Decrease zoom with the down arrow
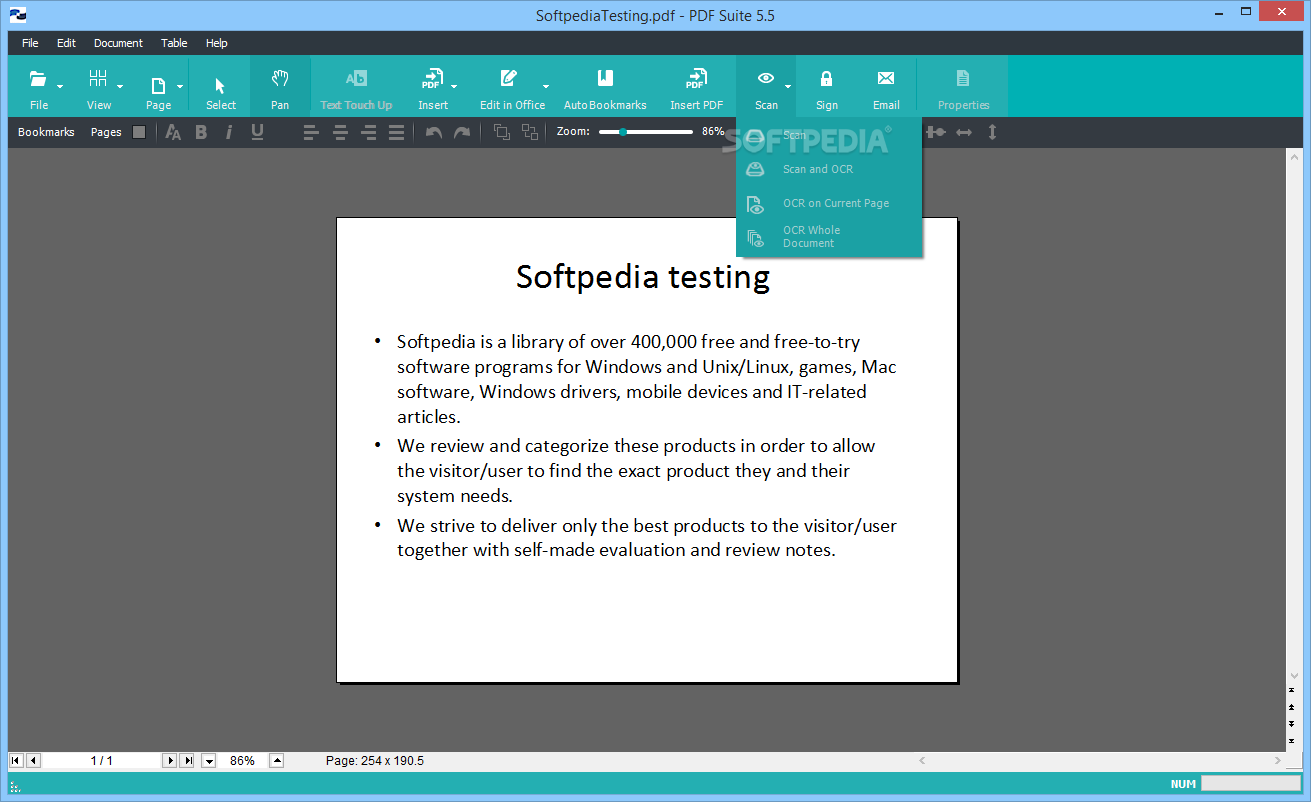Image resolution: width=1311 pixels, height=802 pixels. [x=209, y=761]
